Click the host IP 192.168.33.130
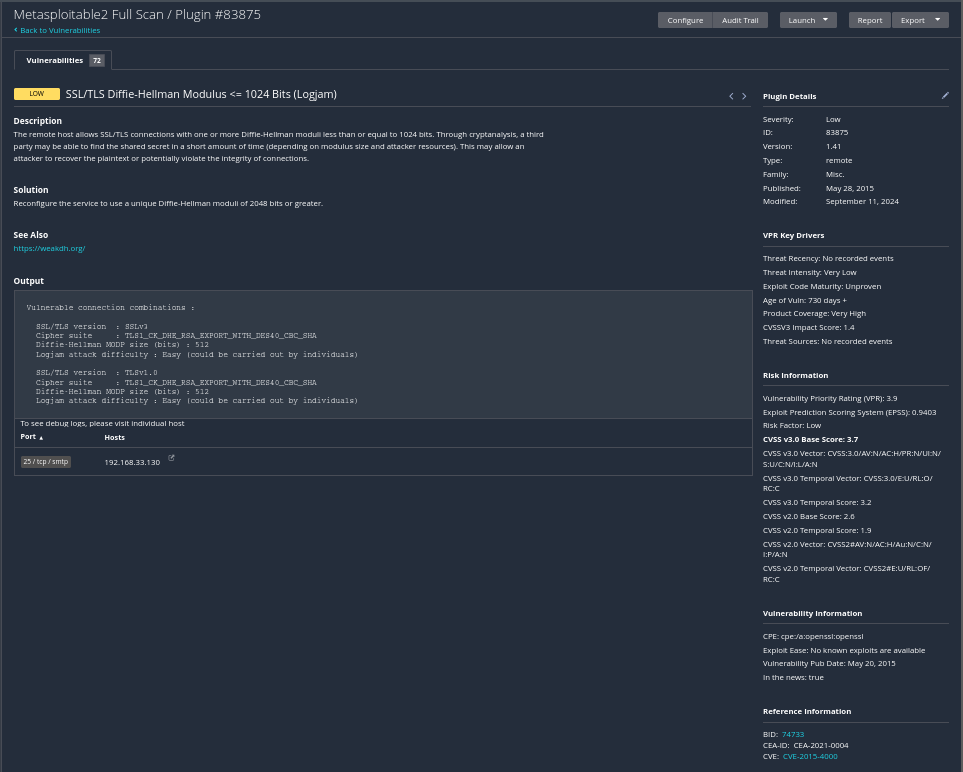963x772 pixels. pyautogui.click(x=132, y=462)
